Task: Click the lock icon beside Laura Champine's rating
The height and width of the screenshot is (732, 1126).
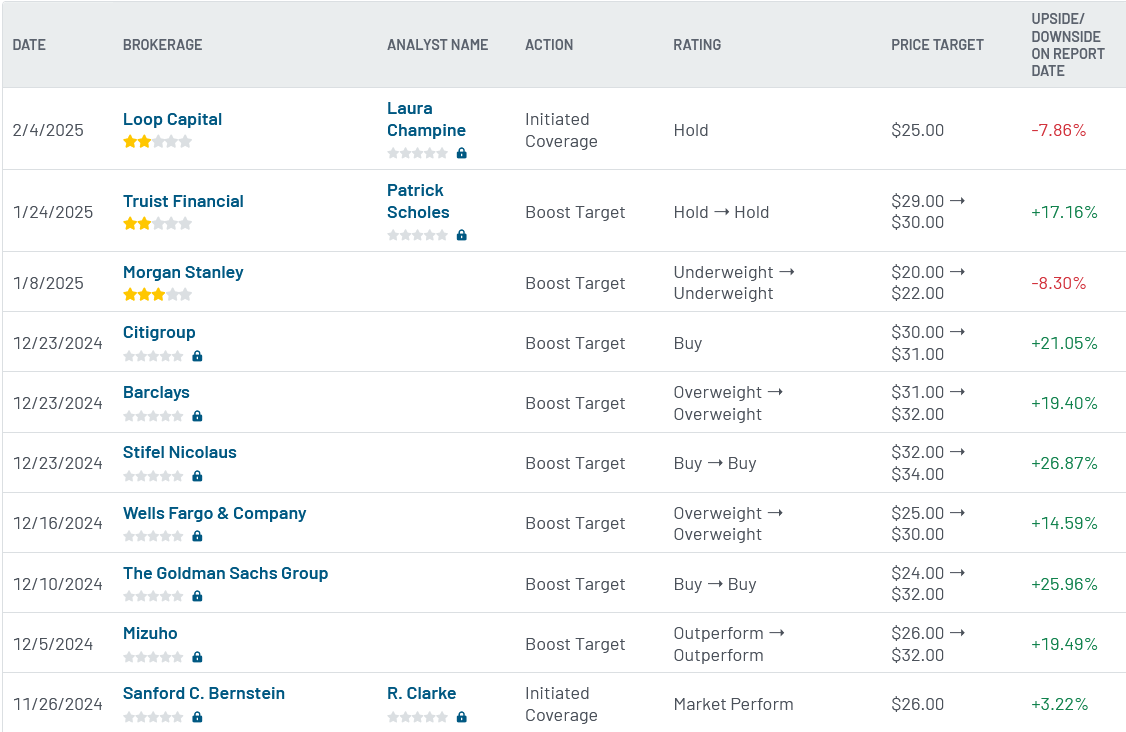Action: tap(462, 153)
